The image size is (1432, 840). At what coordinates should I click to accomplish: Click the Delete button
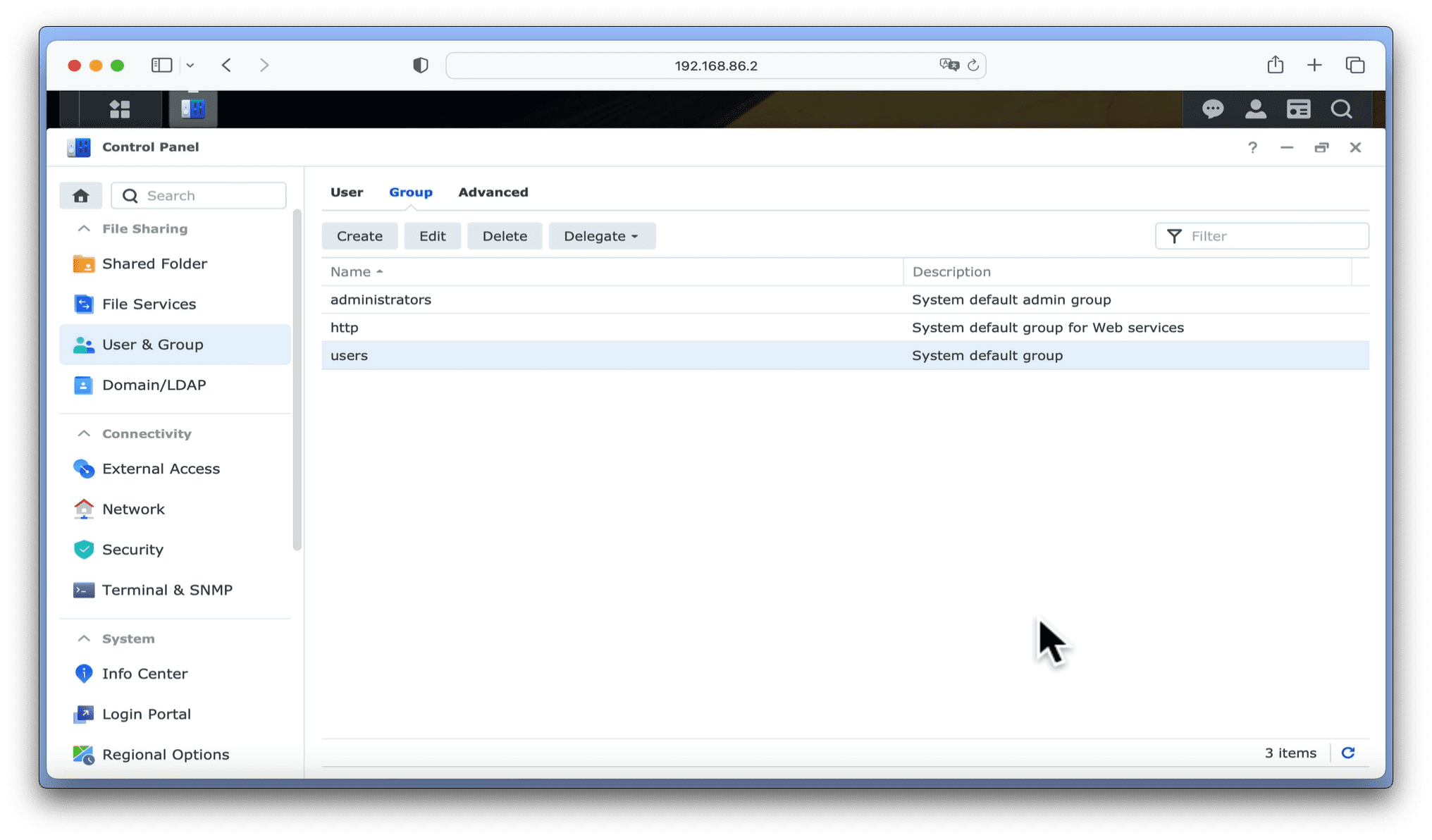tap(505, 236)
